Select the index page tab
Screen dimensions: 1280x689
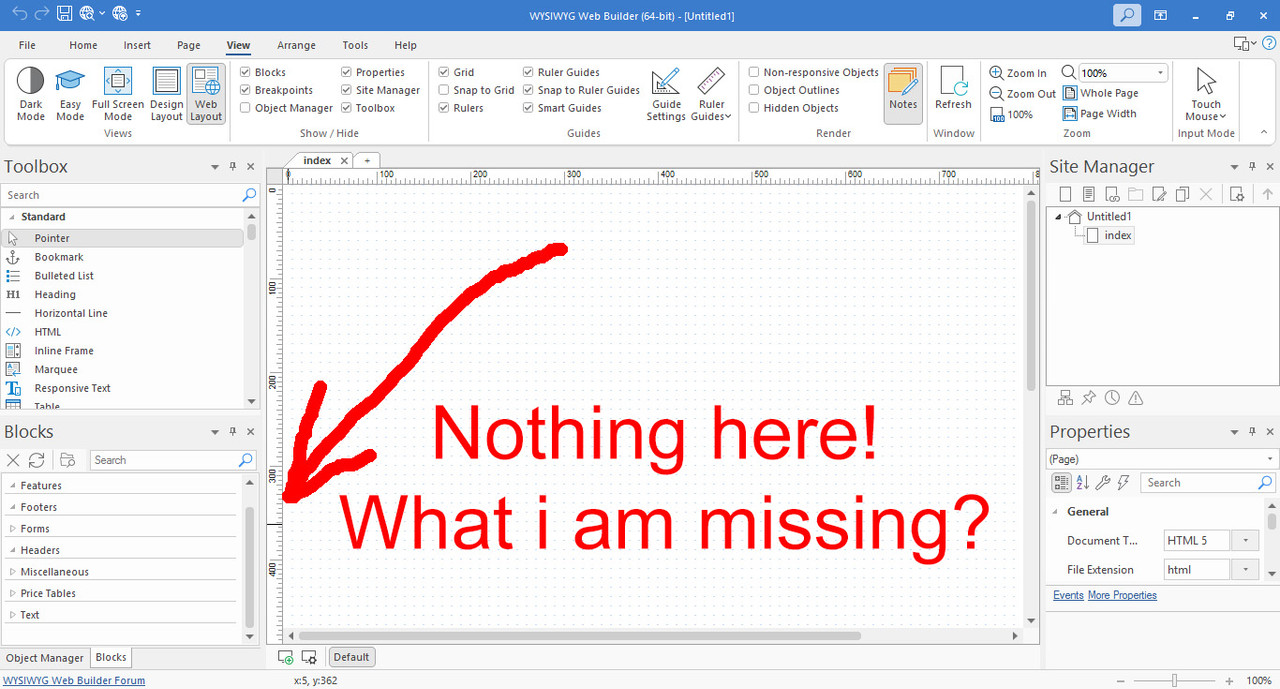(x=317, y=160)
